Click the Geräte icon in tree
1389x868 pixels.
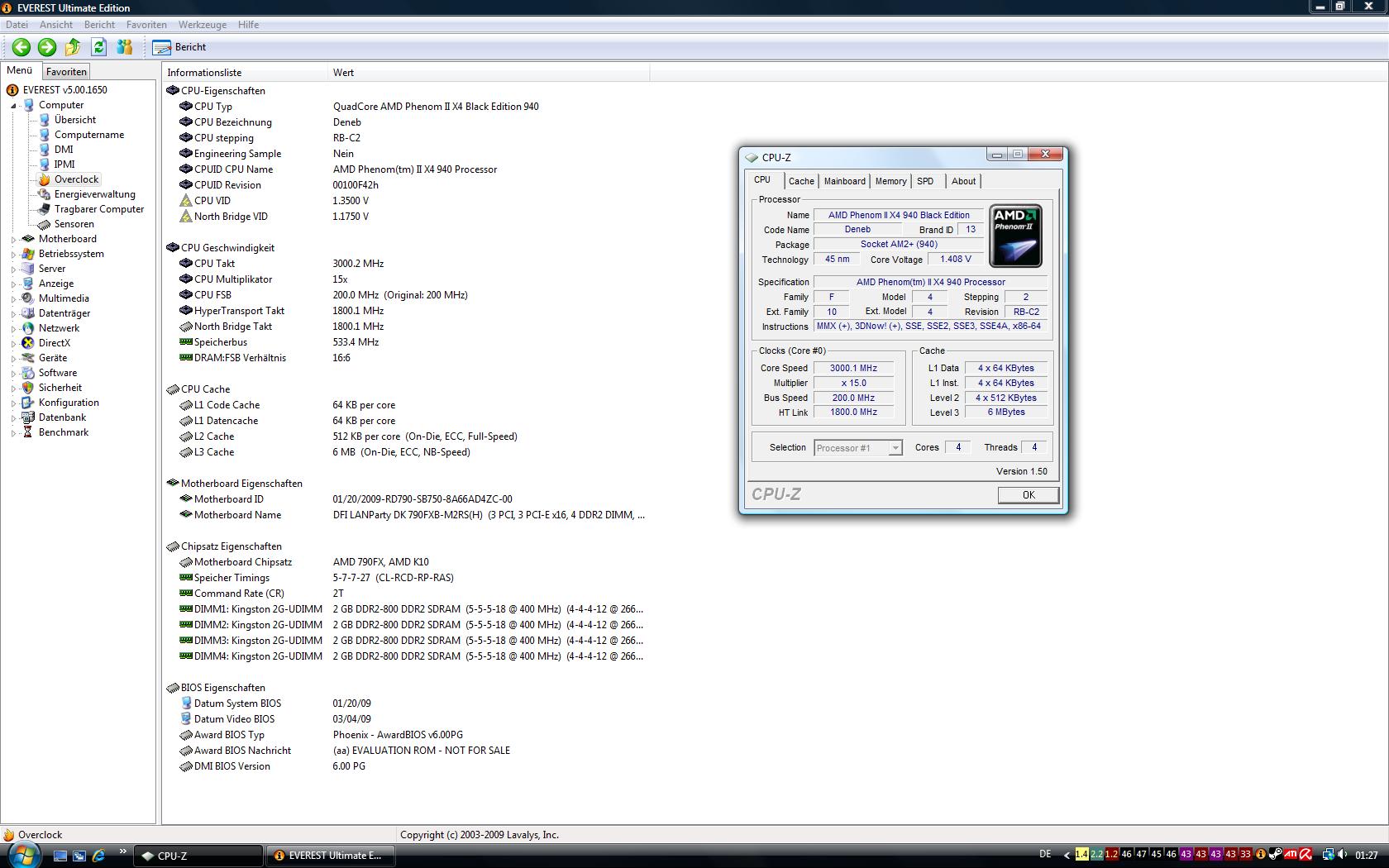pyautogui.click(x=28, y=358)
